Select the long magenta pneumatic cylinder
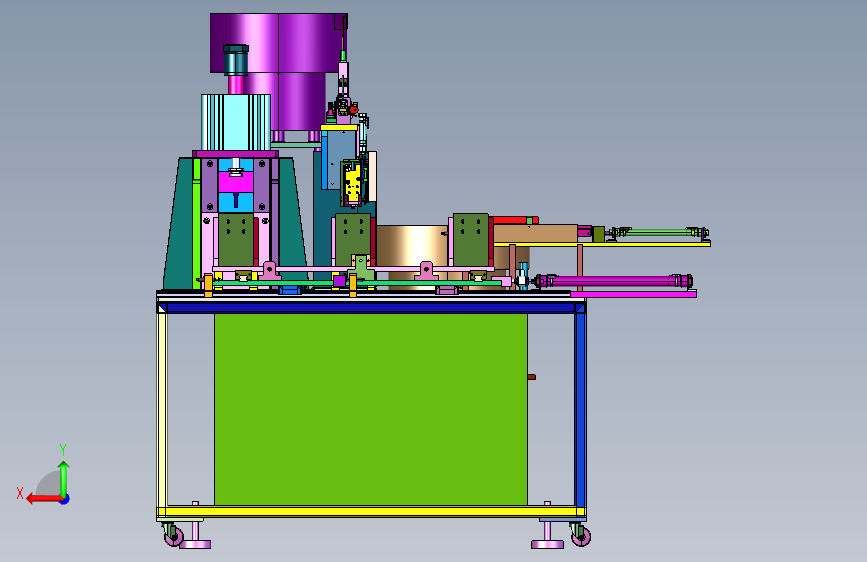Image resolution: width=867 pixels, height=562 pixels. pyautogui.click(x=614, y=281)
